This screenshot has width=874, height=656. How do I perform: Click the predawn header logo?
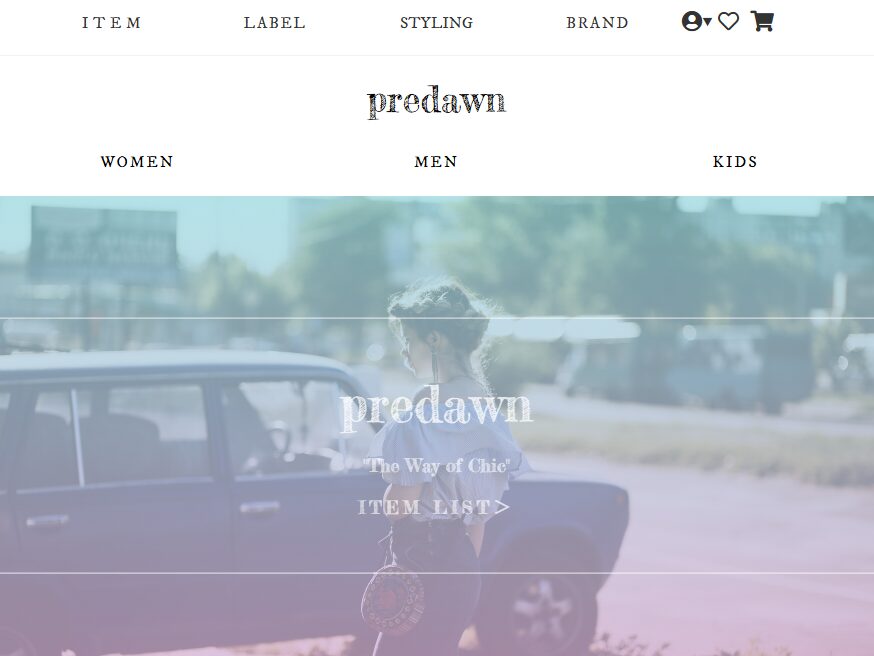436,103
